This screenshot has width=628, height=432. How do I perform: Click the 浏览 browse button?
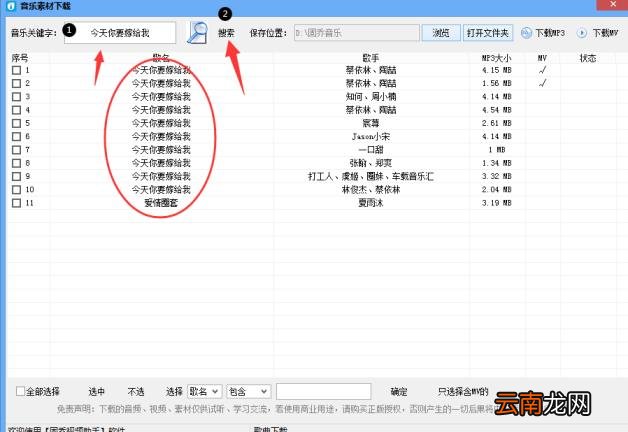(441, 33)
